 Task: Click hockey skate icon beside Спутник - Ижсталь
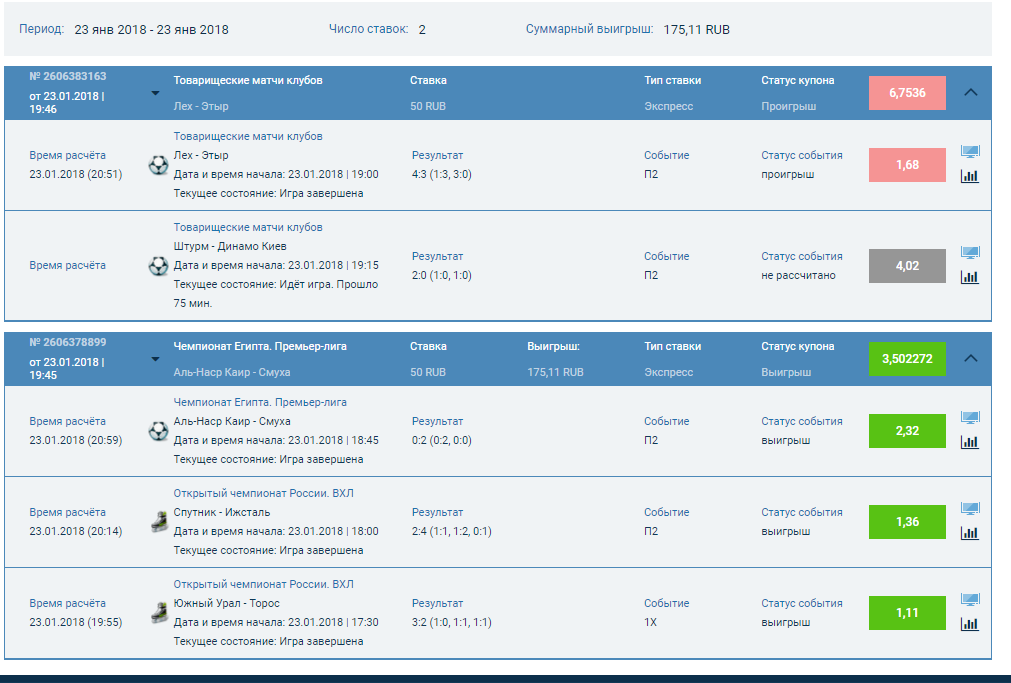coord(158,522)
